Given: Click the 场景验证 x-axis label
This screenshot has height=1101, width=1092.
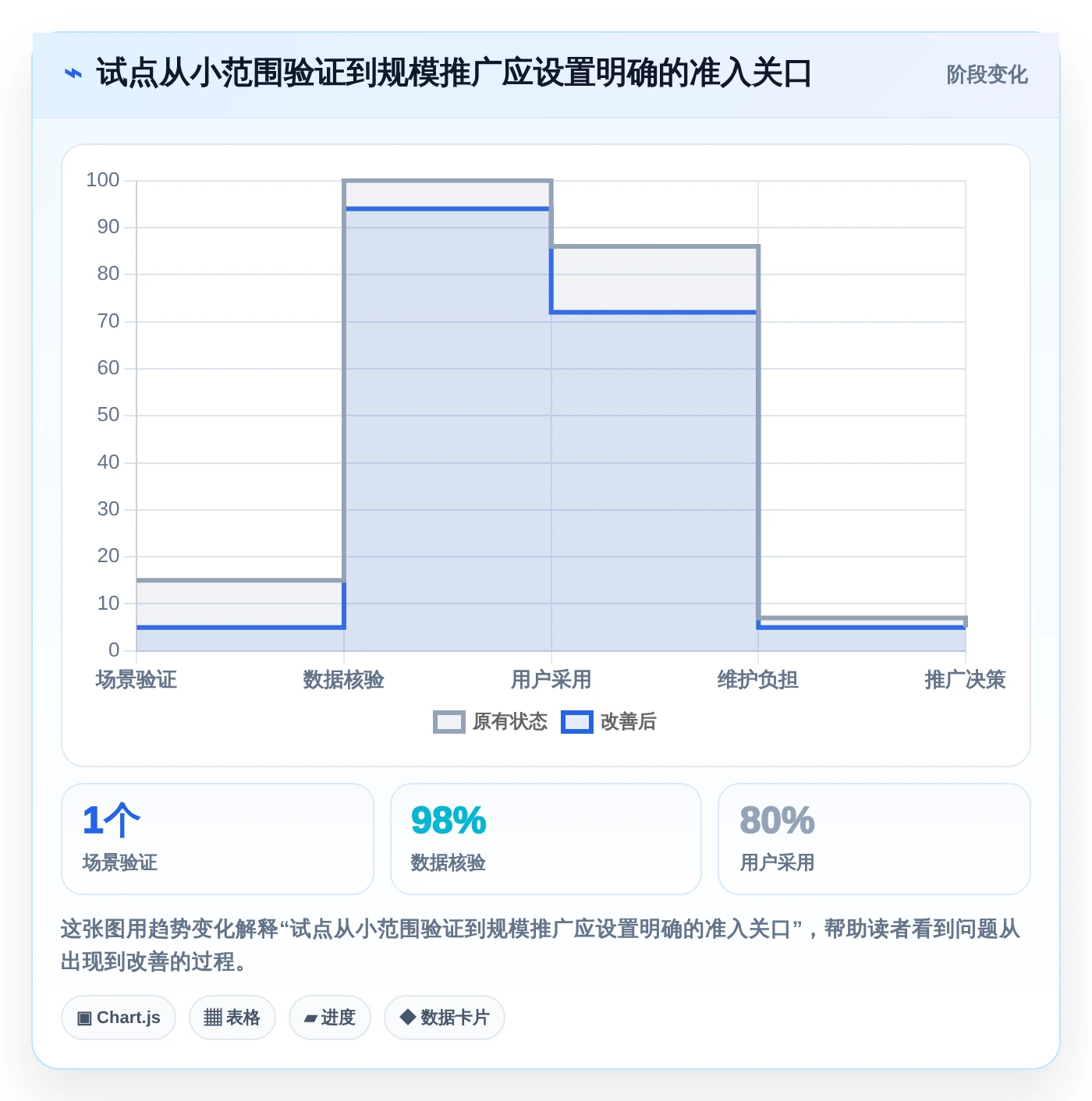Looking at the screenshot, I should (136, 680).
